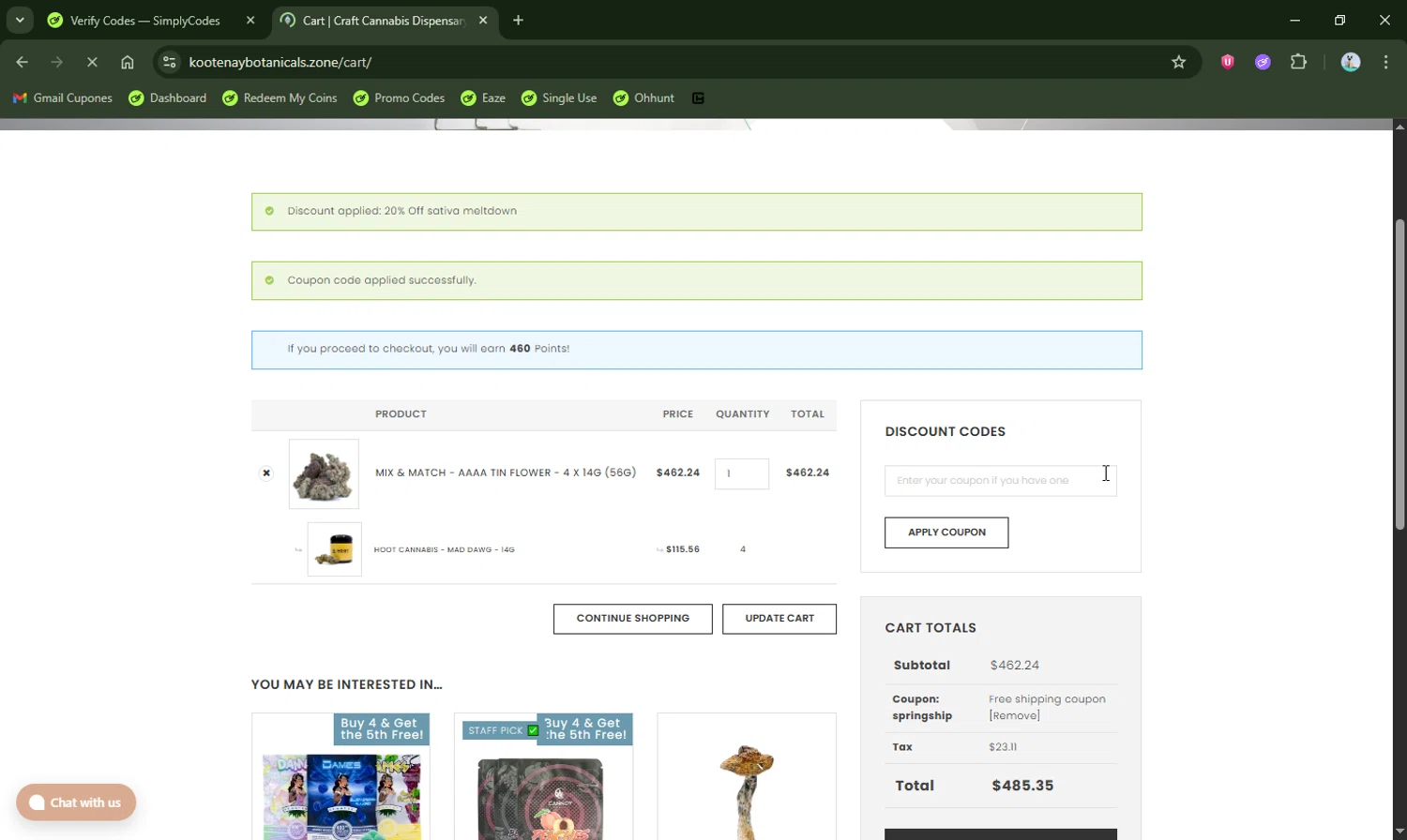Click the page vertical scrollbar thumb
This screenshot has height=840, width=1407.
1399,375
